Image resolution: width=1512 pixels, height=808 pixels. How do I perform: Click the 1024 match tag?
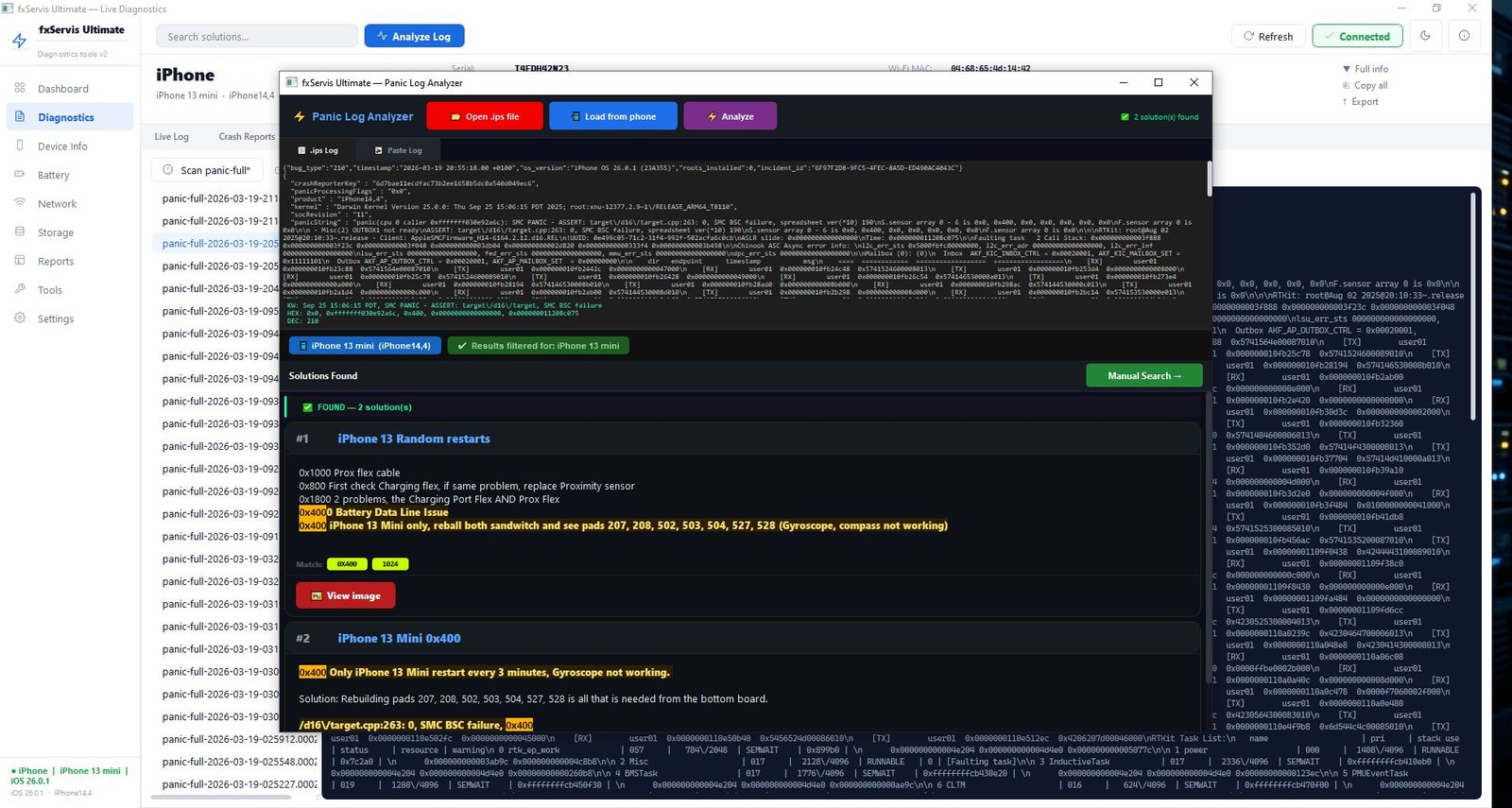pos(390,564)
